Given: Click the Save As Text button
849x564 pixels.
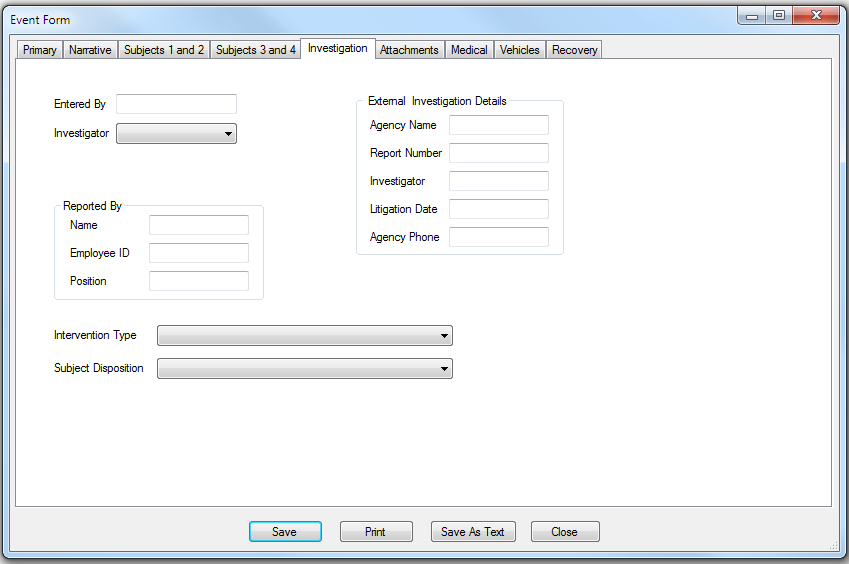Looking at the screenshot, I should 473,532.
